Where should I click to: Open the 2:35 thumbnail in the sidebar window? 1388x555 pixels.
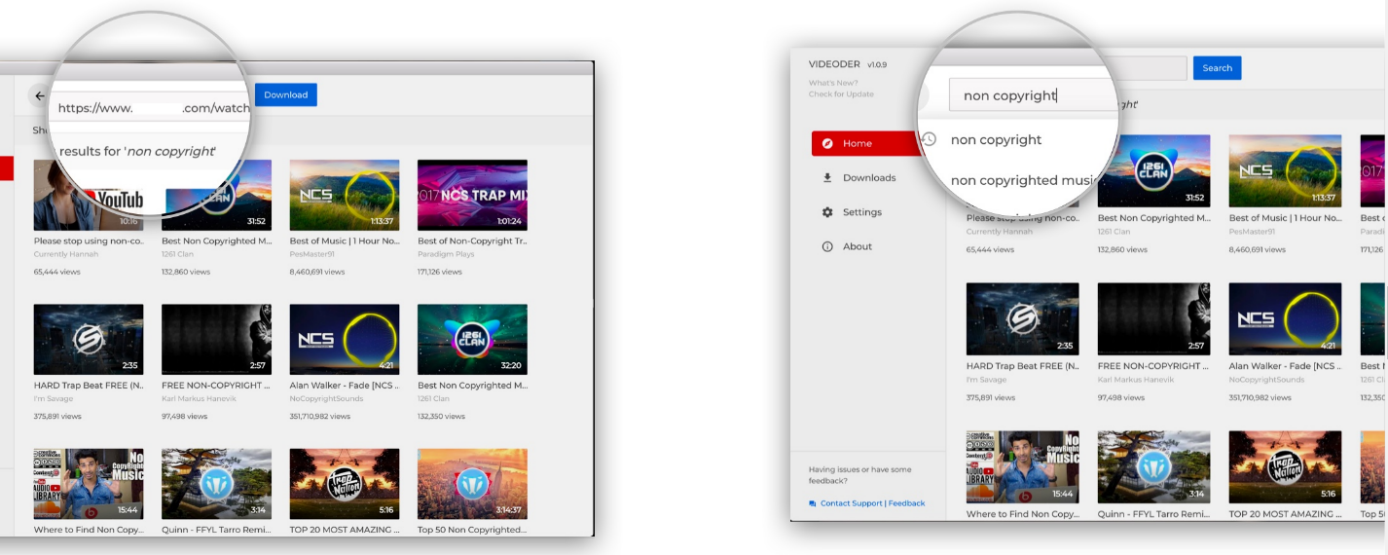coord(1022,319)
